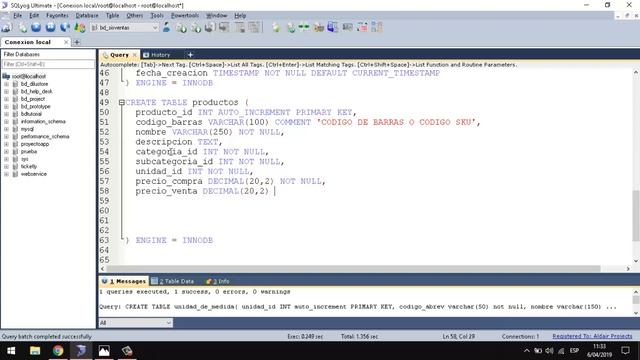Expand the bd_prototype database node
The height and width of the screenshot is (360, 640).
[6, 107]
